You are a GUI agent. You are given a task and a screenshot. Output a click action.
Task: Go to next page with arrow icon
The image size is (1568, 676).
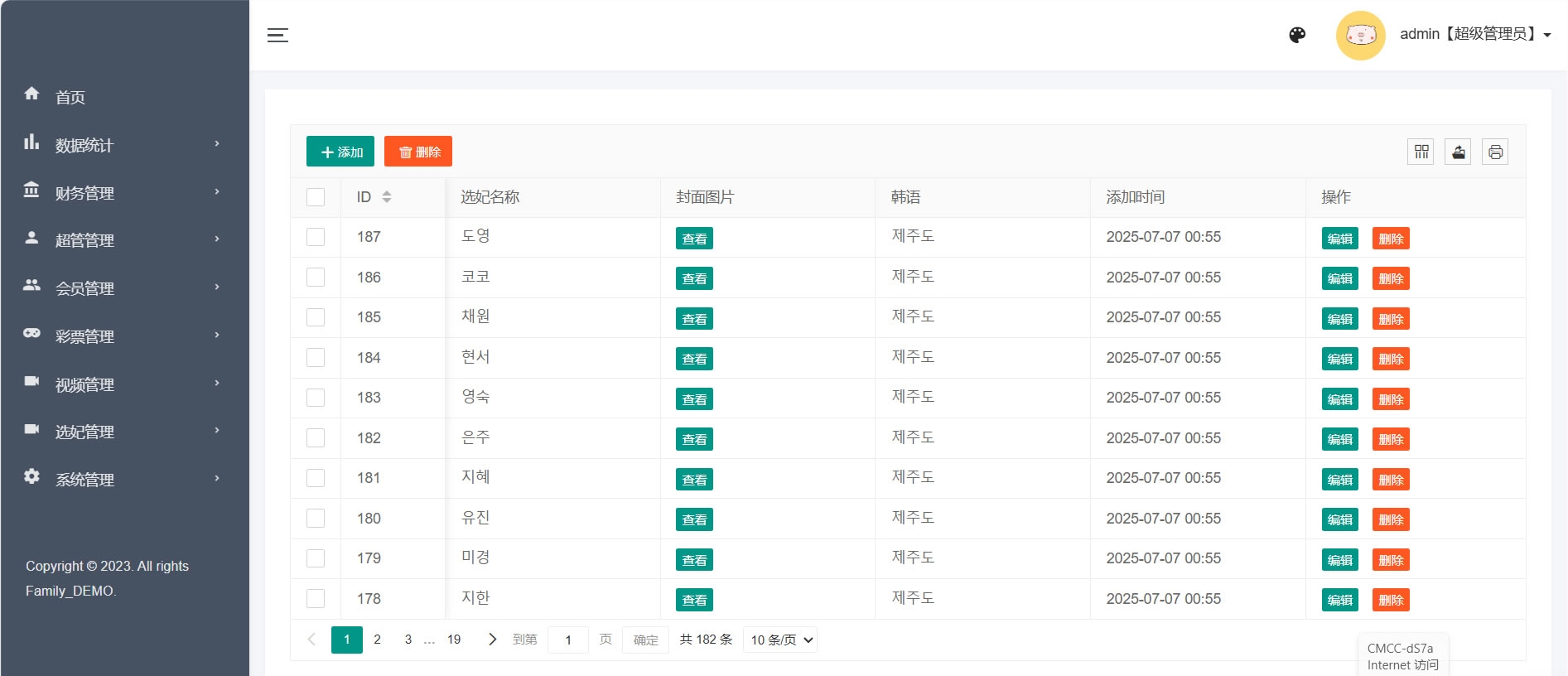pyautogui.click(x=493, y=640)
